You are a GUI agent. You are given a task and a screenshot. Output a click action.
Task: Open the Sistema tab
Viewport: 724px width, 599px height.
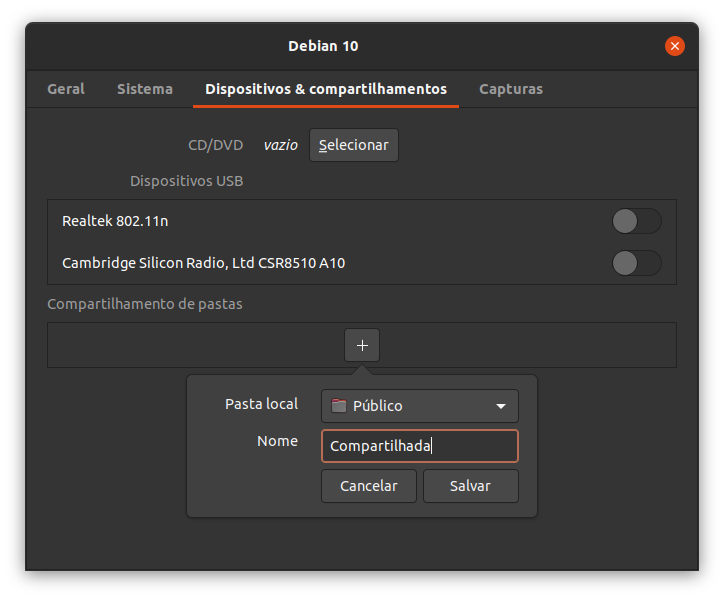coord(145,89)
